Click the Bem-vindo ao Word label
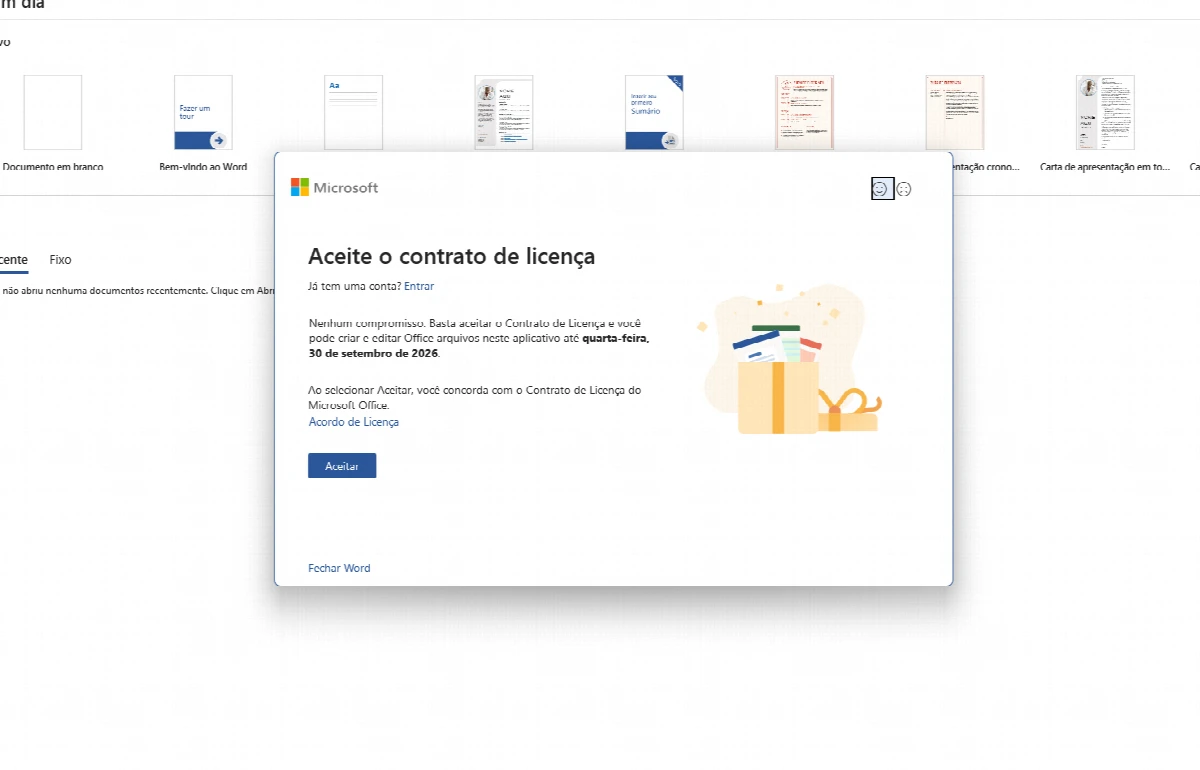Image resolution: width=1200 pixels, height=770 pixels. click(203, 167)
